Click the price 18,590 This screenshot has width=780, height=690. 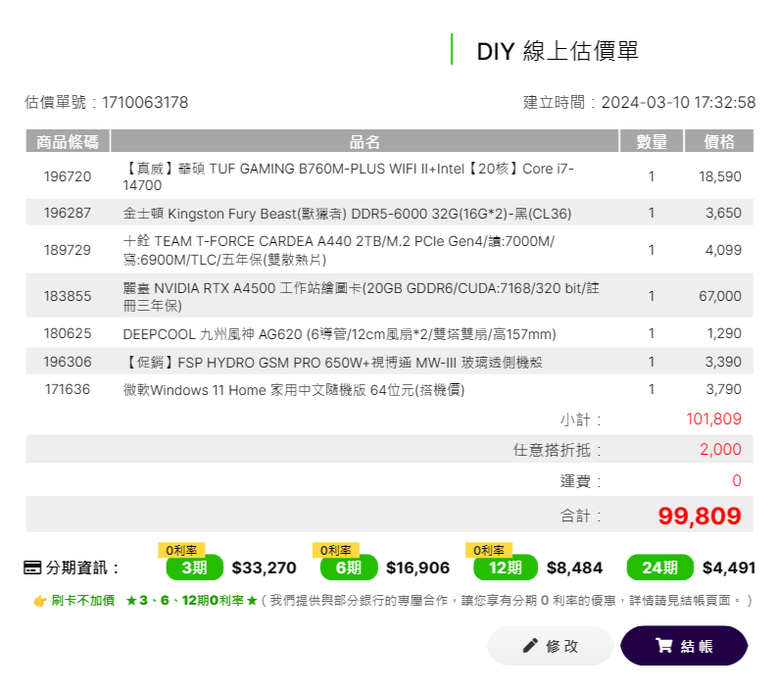pos(720,177)
